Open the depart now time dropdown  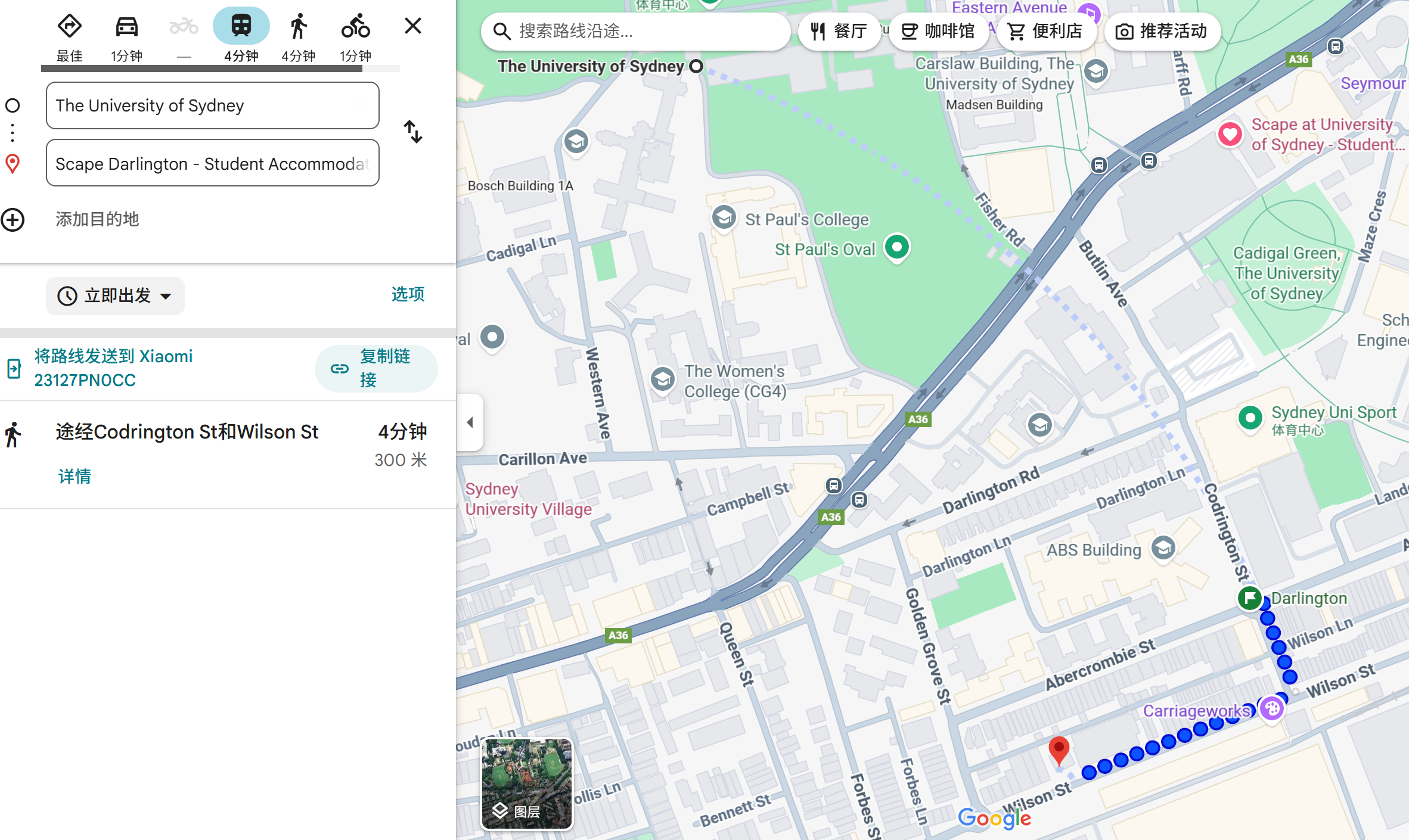tap(115, 295)
